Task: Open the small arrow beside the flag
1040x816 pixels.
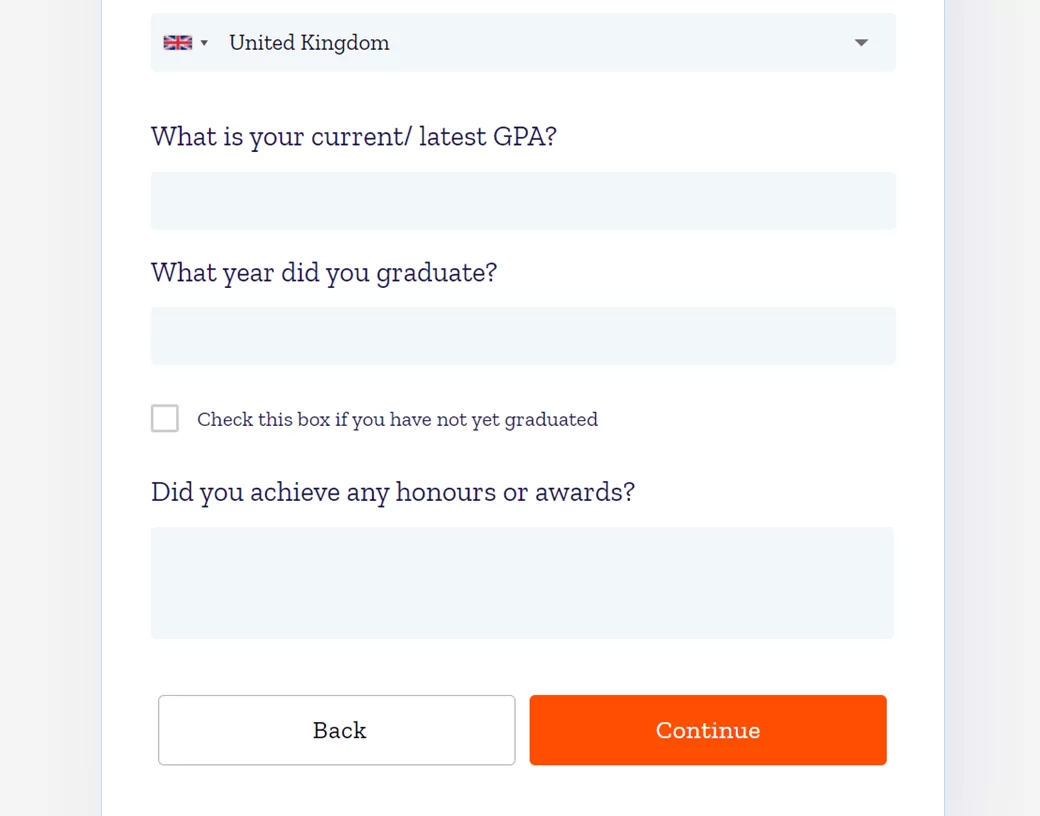Action: pos(204,43)
